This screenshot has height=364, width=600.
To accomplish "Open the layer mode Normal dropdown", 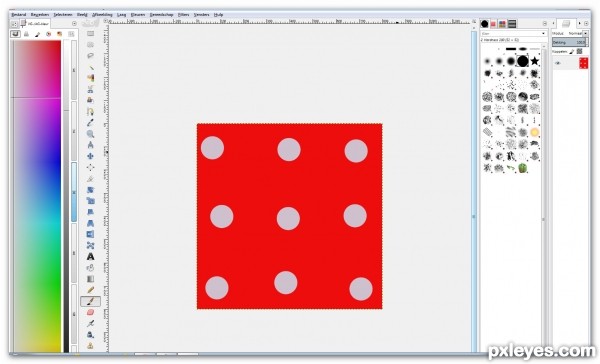I will click(578, 34).
